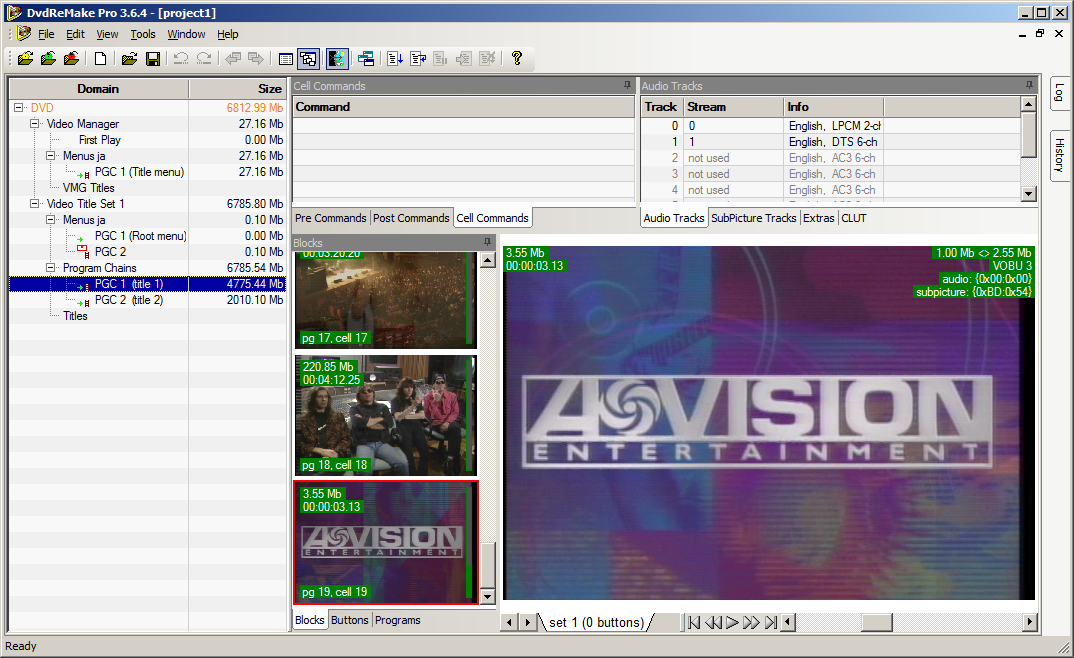Toggle the cascaded windows layout icon
Image resolution: width=1074 pixels, height=658 pixels.
coord(308,59)
